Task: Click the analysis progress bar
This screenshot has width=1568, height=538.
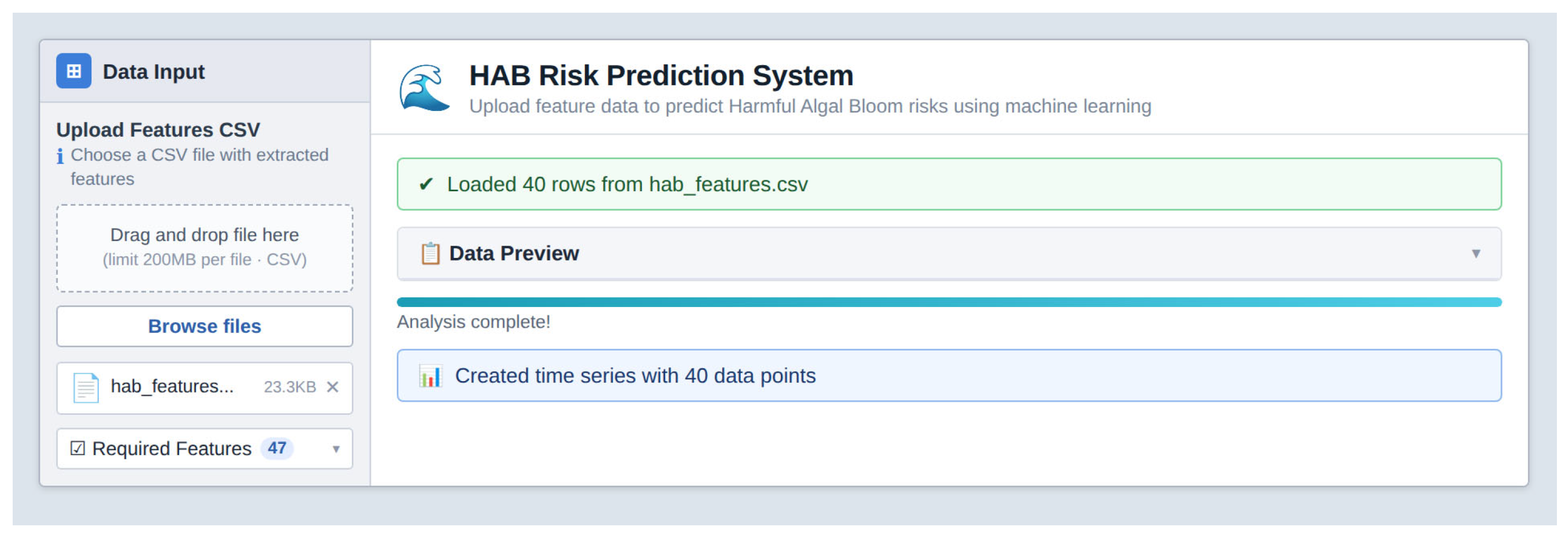Action: tap(948, 302)
